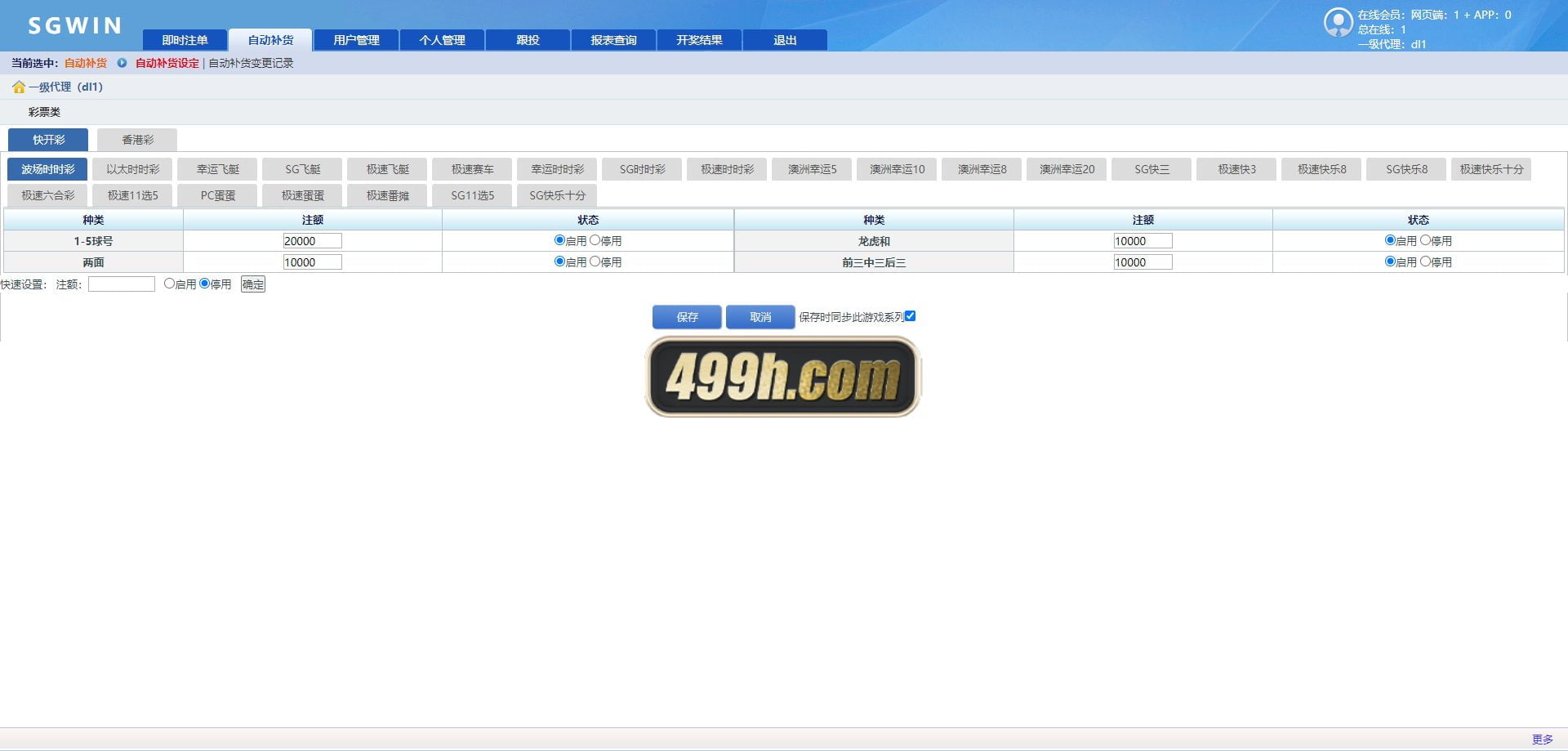This screenshot has height=751, width=1568.
Task: Open the 开奖结果 menu
Action: pyautogui.click(x=699, y=40)
